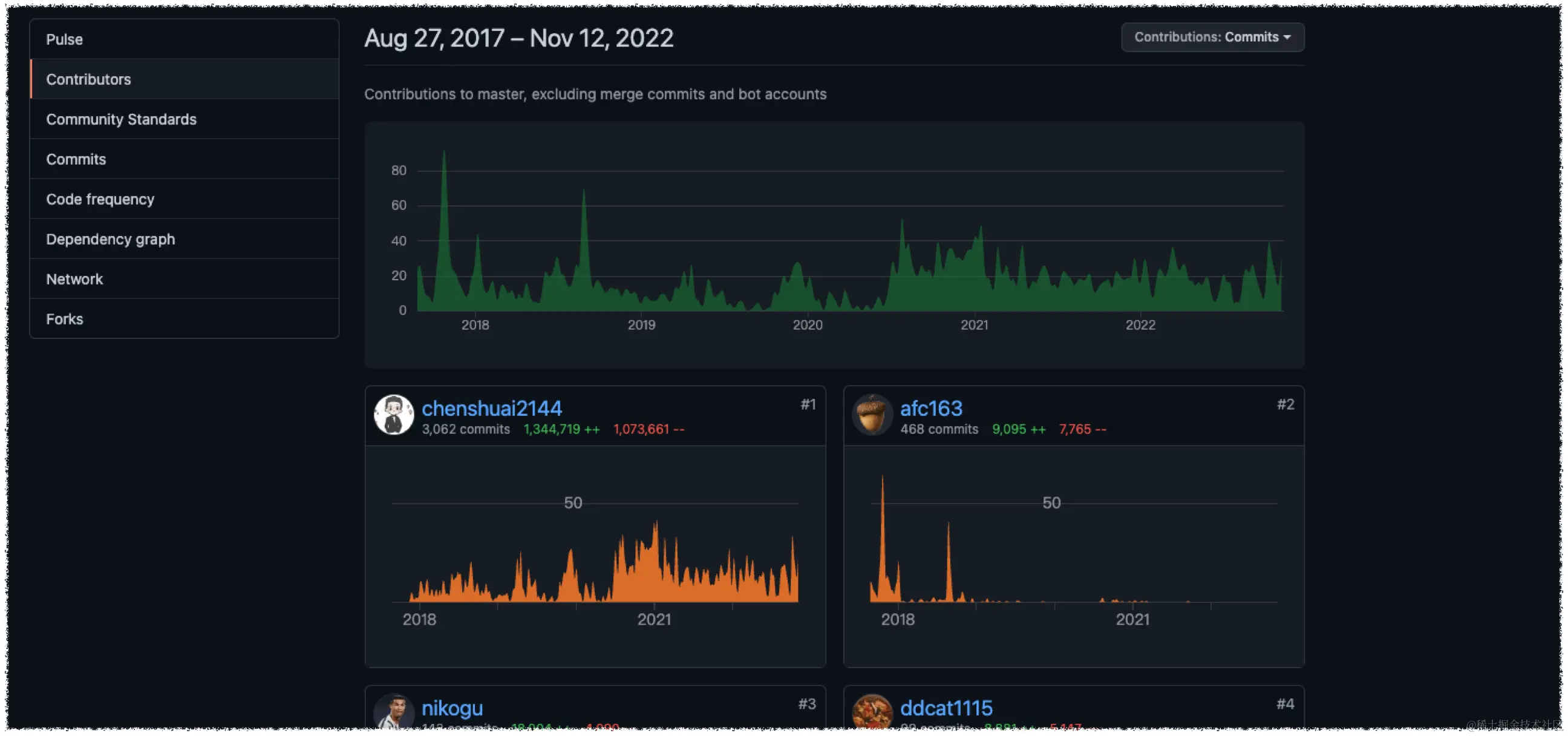Click chenshuai2144's avatar image
The width and height of the screenshot is (1568, 736).
[x=393, y=415]
